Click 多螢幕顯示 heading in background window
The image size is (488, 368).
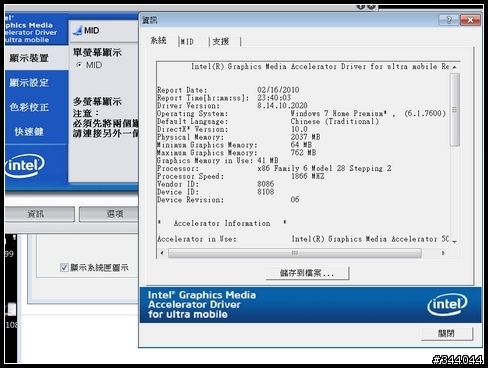click(x=97, y=101)
